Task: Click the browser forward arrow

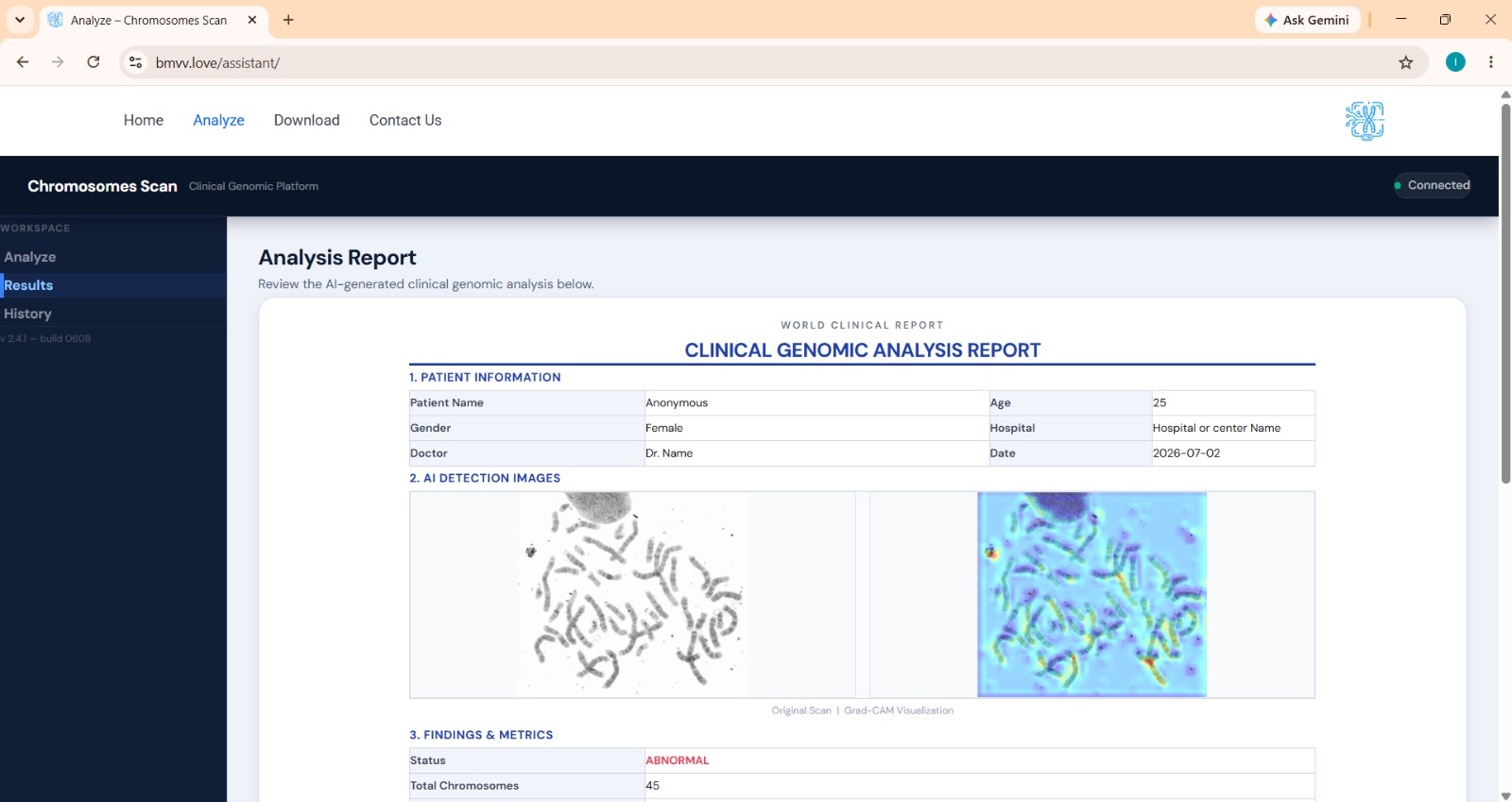Action: [x=58, y=62]
